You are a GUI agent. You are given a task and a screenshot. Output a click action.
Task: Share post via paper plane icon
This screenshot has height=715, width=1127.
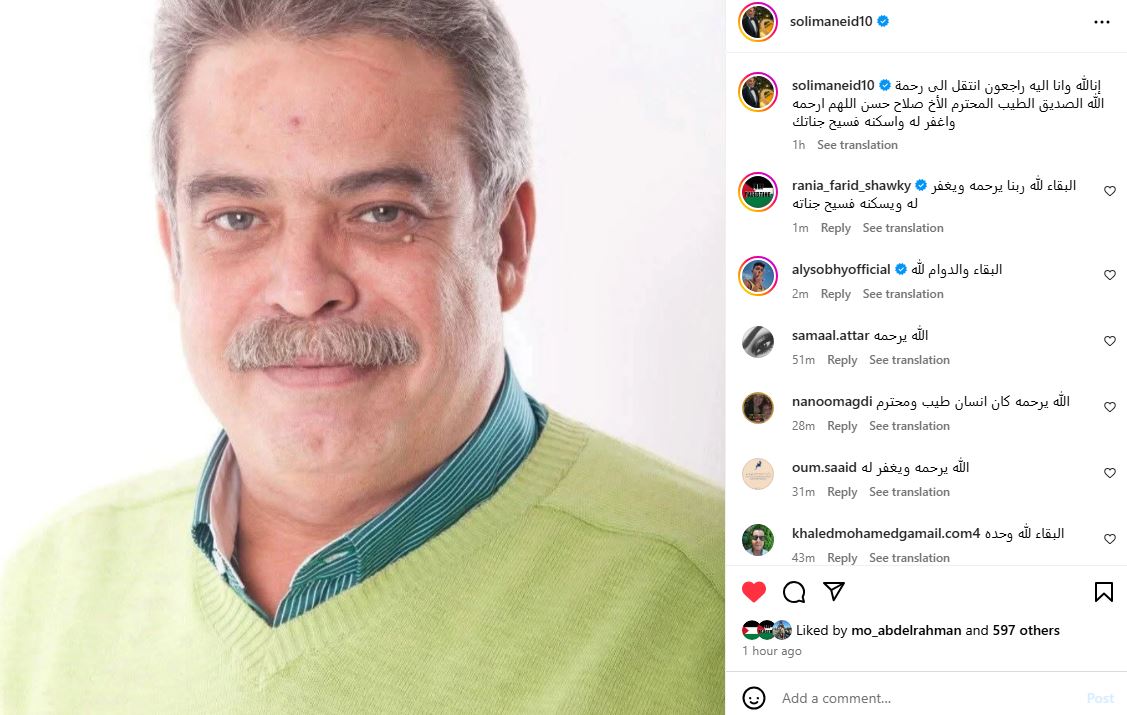click(x=834, y=591)
